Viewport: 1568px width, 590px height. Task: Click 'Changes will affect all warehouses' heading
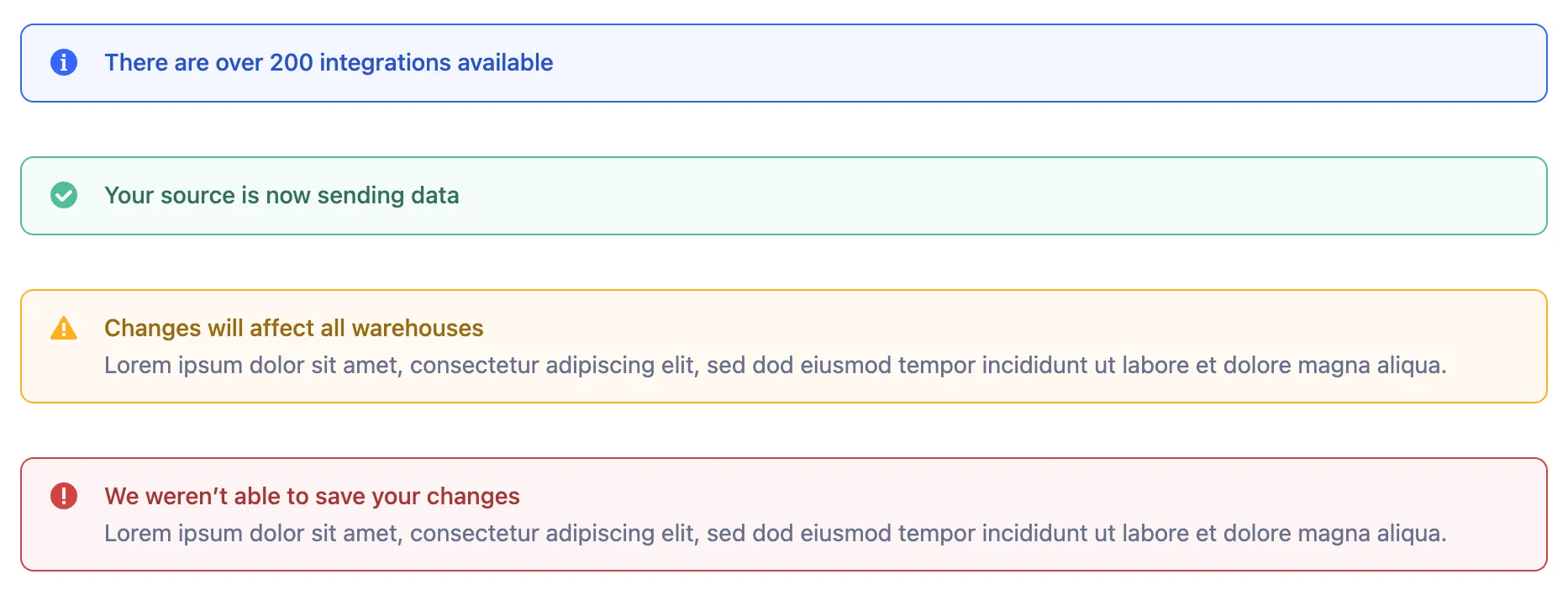pyautogui.click(x=293, y=328)
